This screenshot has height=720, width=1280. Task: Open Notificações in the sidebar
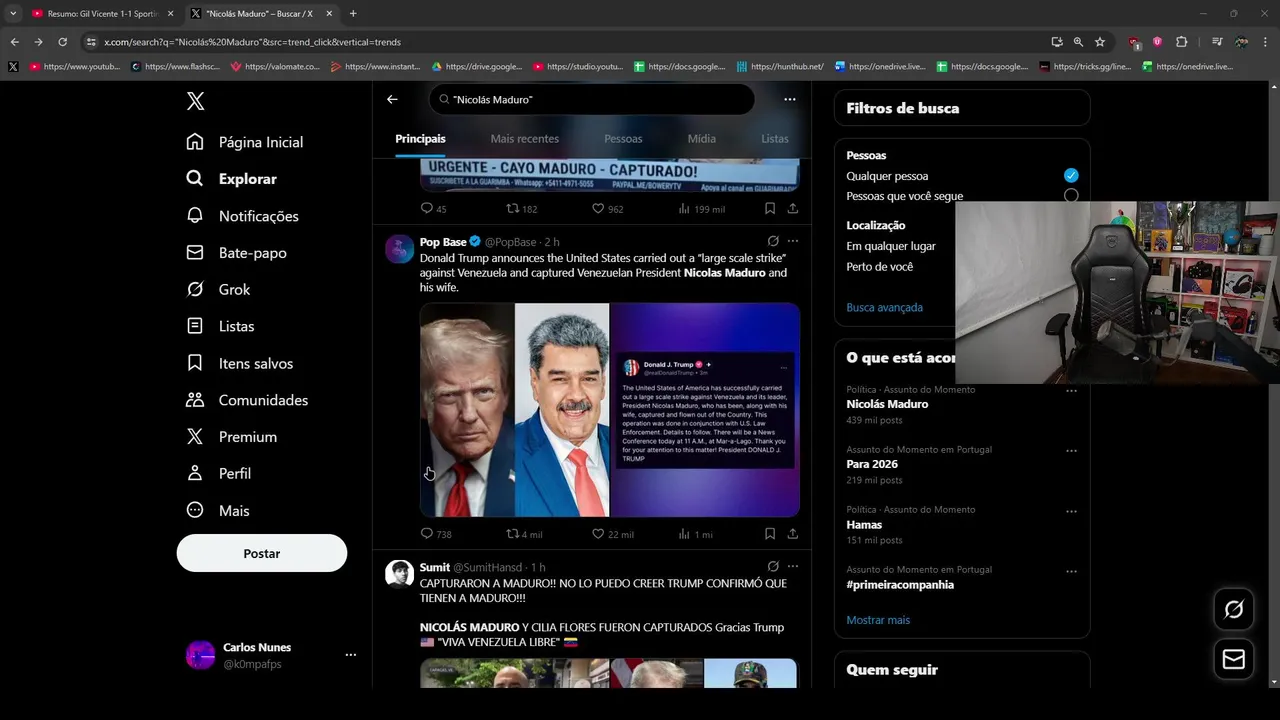tap(243, 216)
